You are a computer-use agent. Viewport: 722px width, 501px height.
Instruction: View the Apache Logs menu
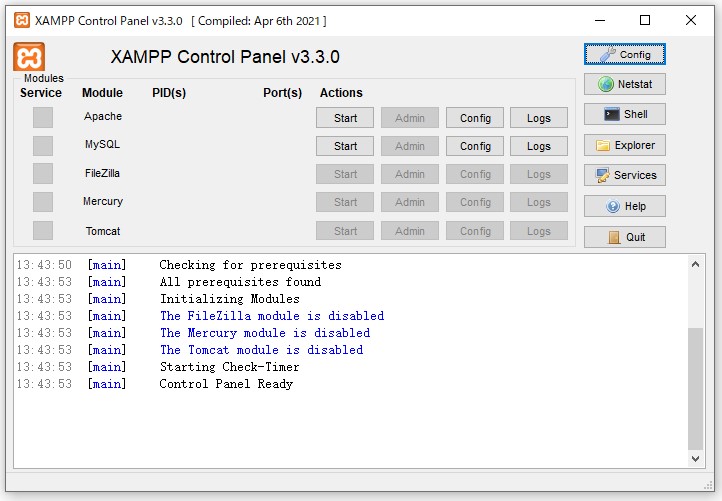538,118
